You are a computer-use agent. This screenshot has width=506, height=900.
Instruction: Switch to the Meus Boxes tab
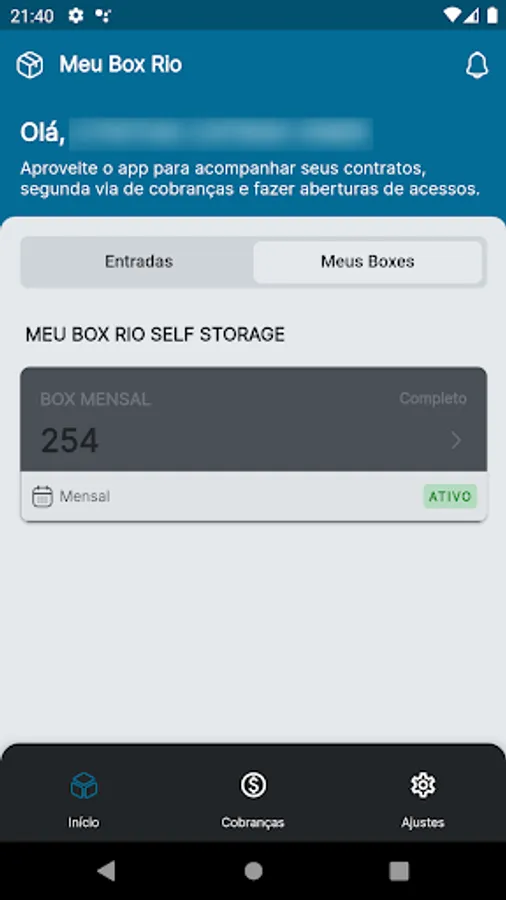368,262
